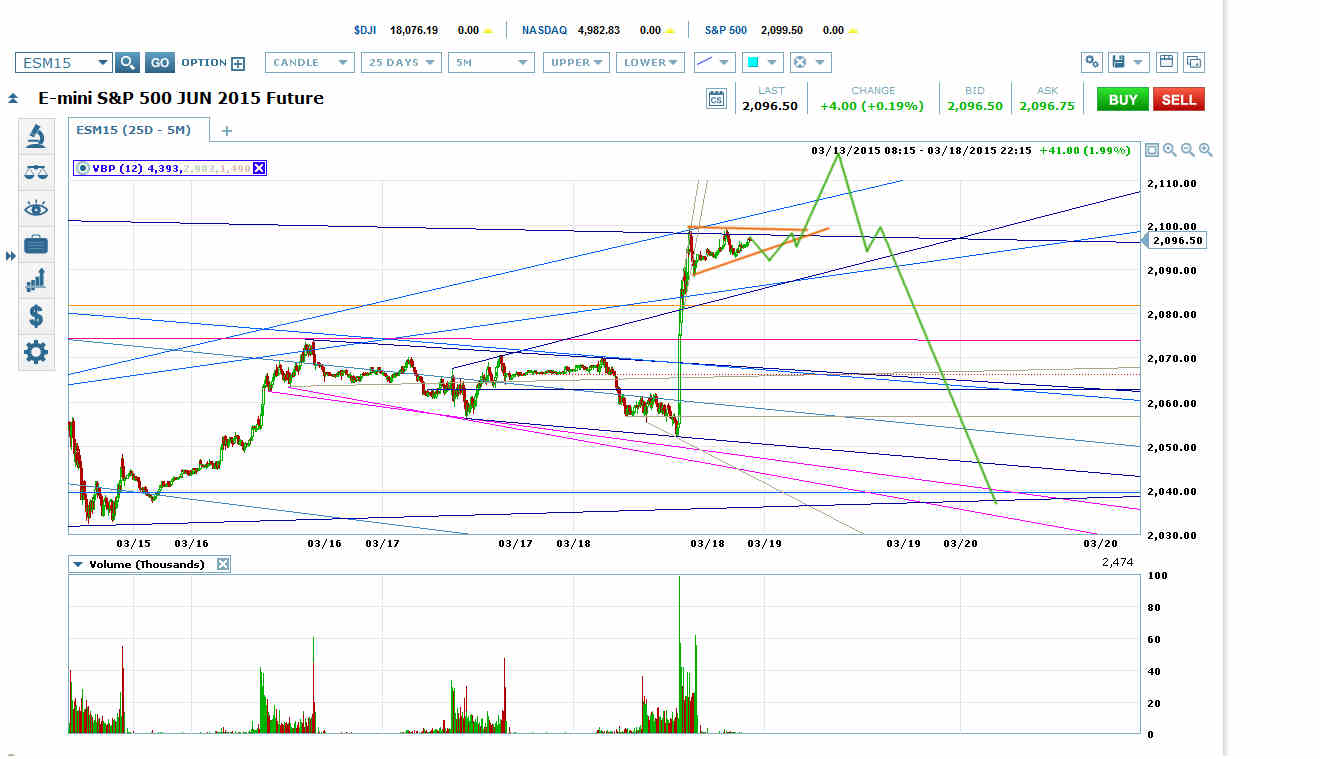This screenshot has width=1320, height=759.
Task: Click the GO button
Action: [159, 62]
